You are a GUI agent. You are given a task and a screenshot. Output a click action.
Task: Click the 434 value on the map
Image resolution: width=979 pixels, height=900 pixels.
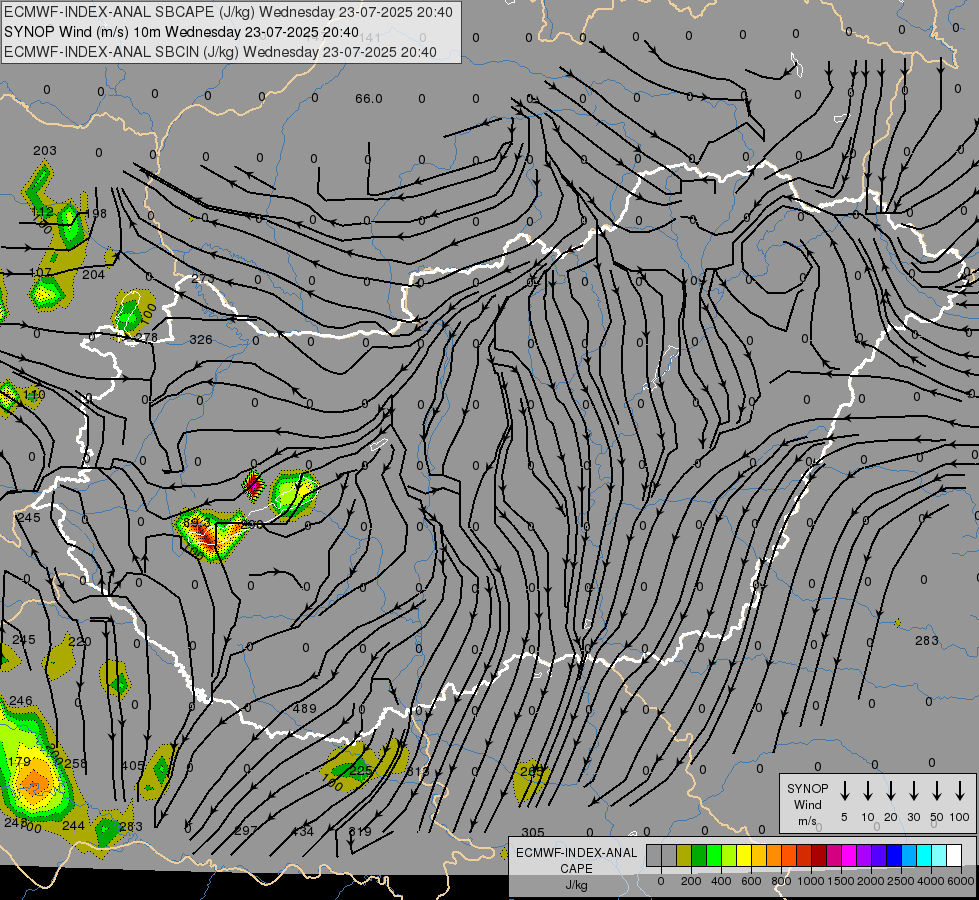tap(302, 831)
